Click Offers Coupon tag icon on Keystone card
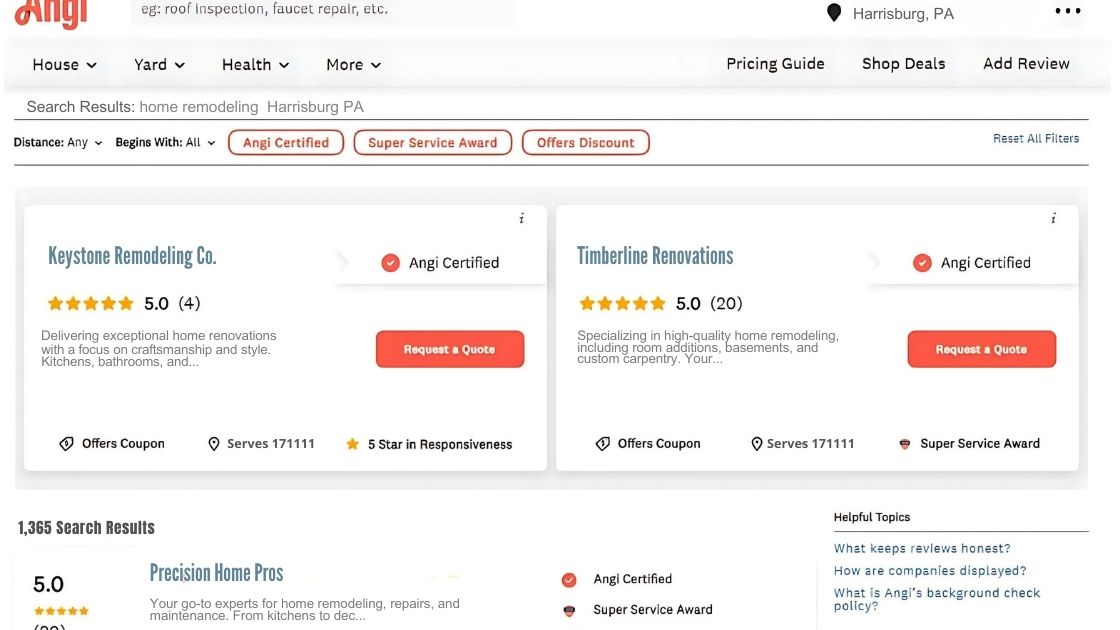The image size is (1120, 630). (66, 444)
